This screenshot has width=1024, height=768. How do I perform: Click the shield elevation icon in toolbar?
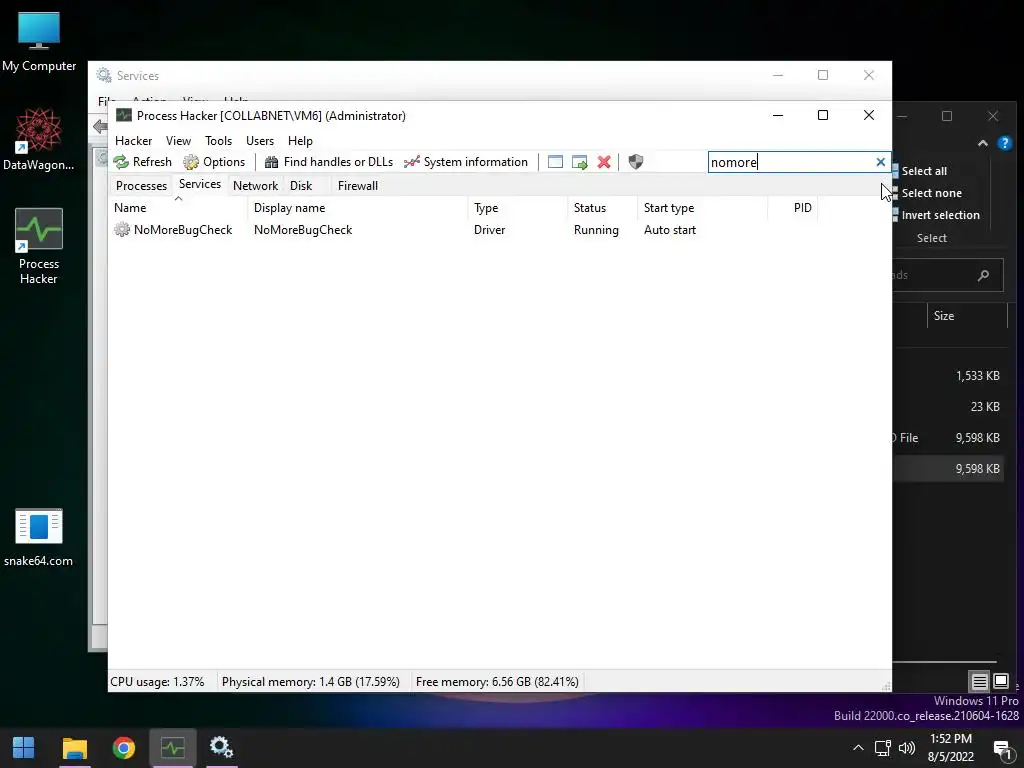point(635,162)
